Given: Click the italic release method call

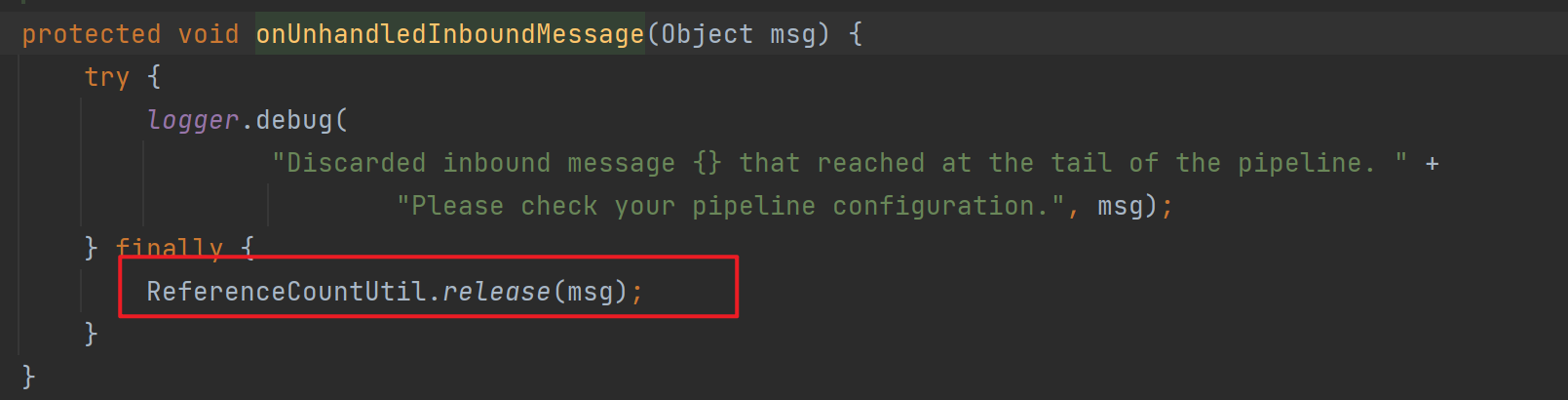Looking at the screenshot, I should pos(496,292).
